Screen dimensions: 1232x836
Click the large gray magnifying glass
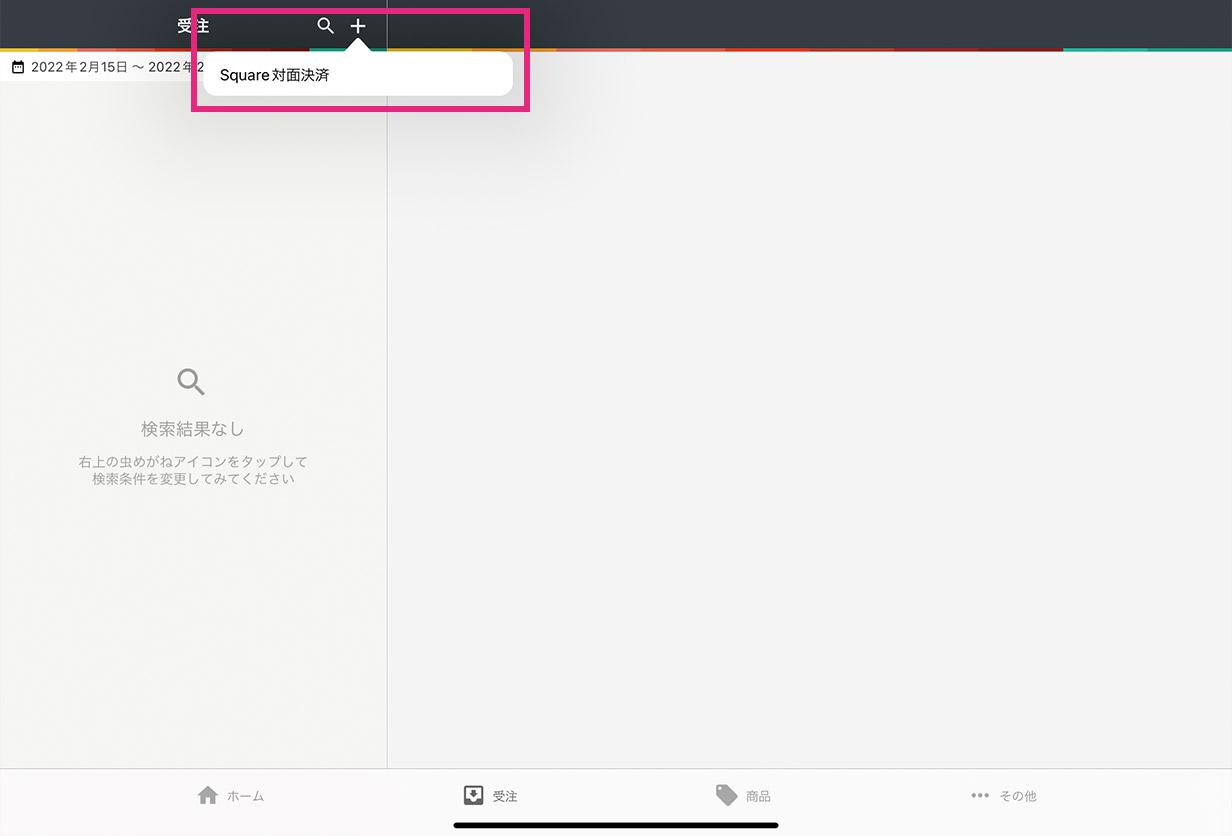click(x=191, y=382)
